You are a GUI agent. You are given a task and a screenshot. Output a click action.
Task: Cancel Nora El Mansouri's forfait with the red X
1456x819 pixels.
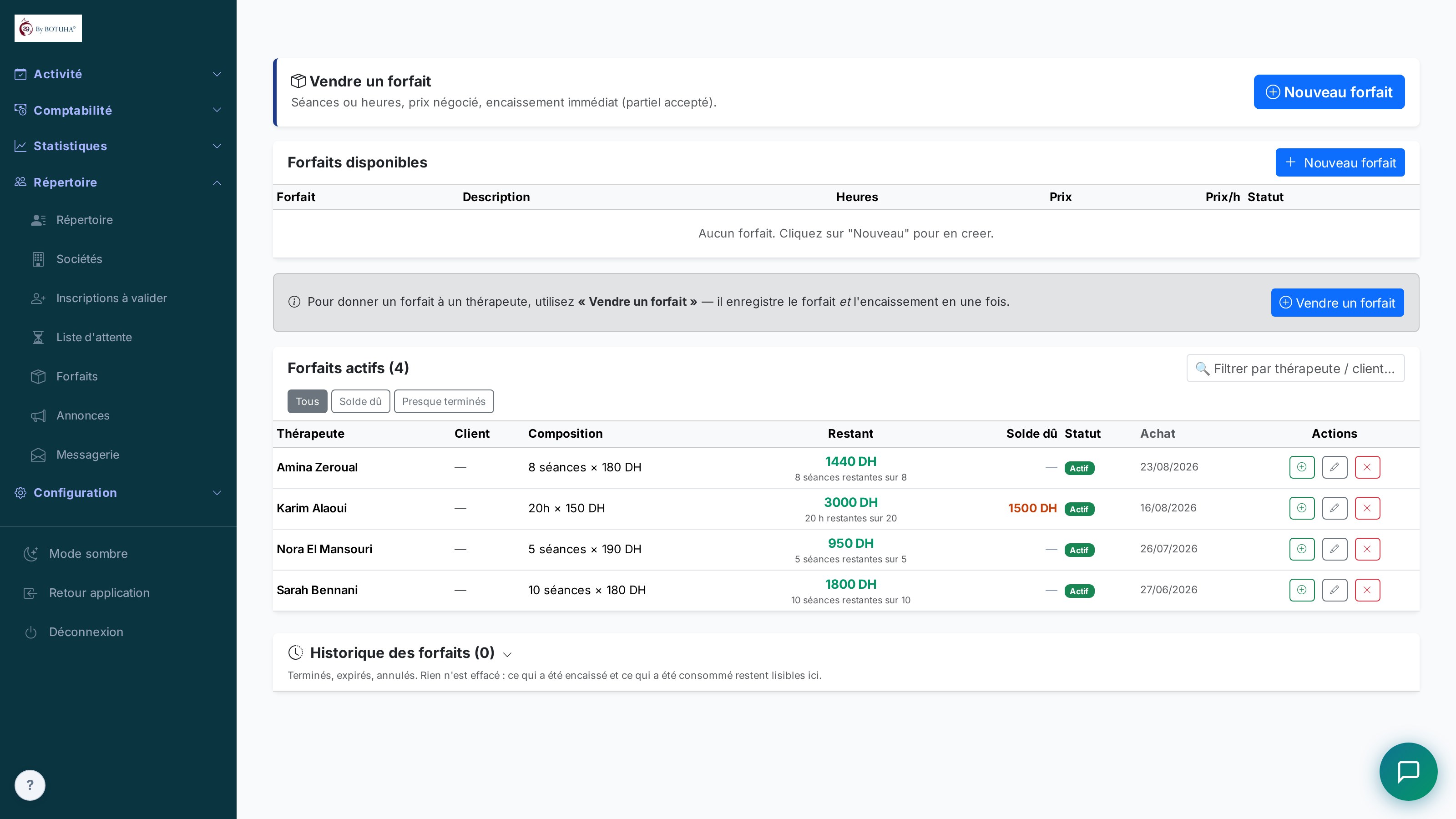pyautogui.click(x=1367, y=549)
